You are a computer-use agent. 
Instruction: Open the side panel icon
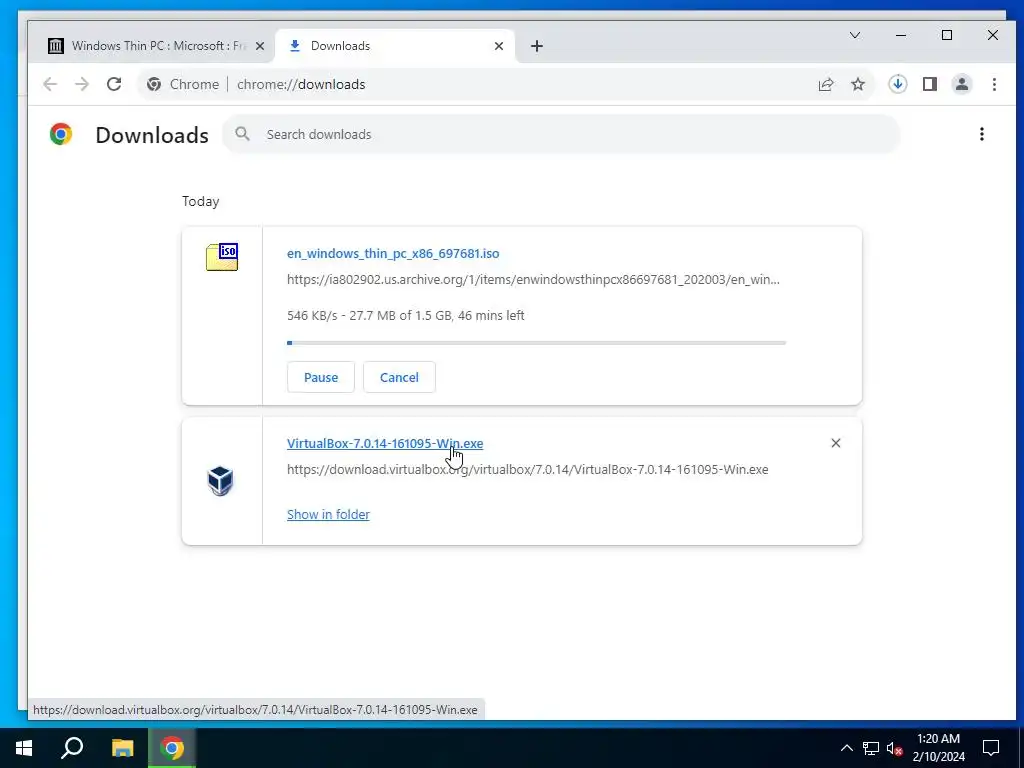(x=930, y=84)
